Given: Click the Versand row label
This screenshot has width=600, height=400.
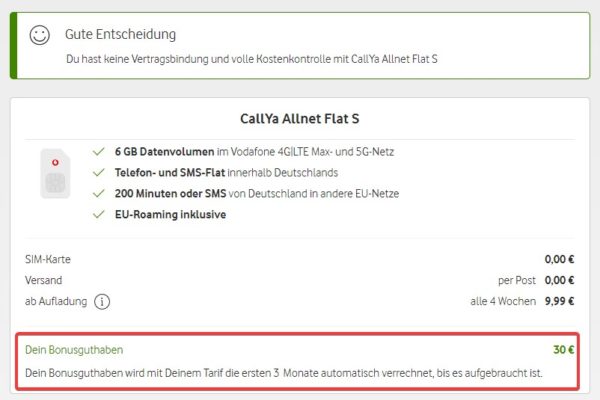Looking at the screenshot, I should [x=43, y=280].
